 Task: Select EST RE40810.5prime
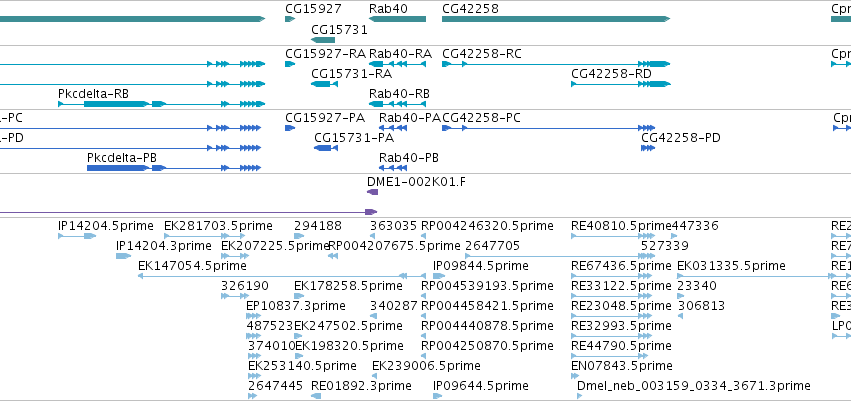click(613, 235)
